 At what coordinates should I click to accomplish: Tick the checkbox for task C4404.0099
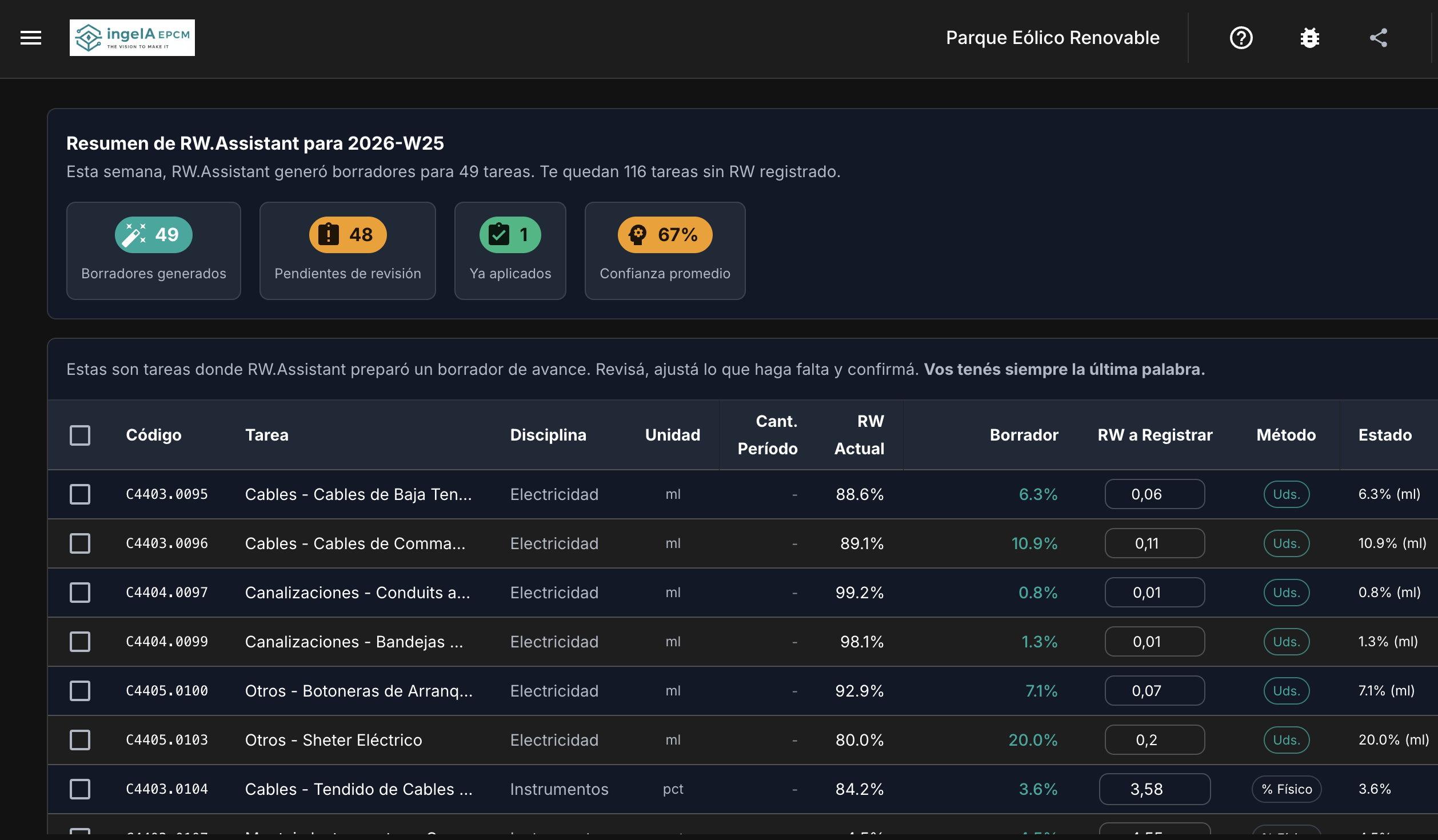[x=80, y=642]
